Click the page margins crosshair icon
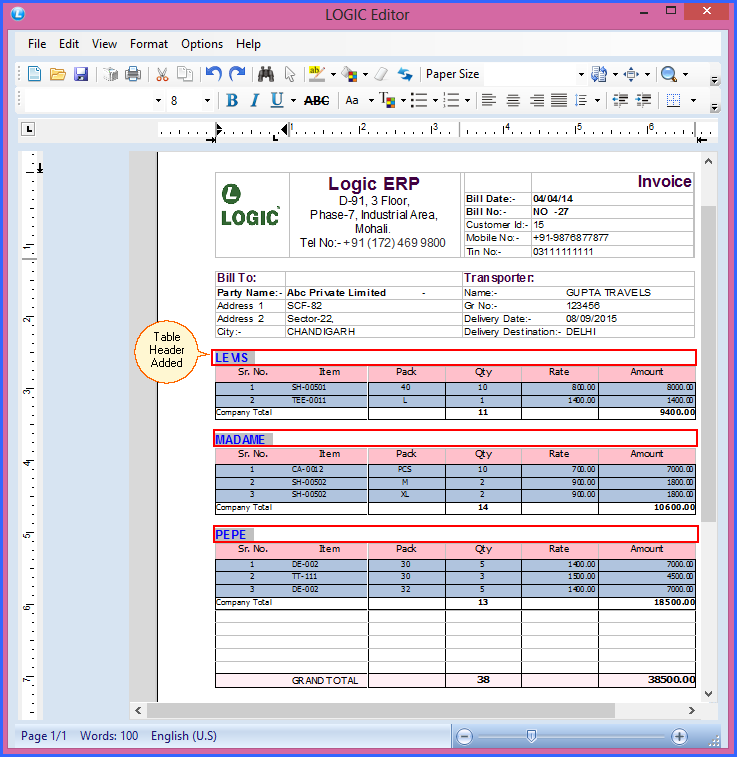 631,74
